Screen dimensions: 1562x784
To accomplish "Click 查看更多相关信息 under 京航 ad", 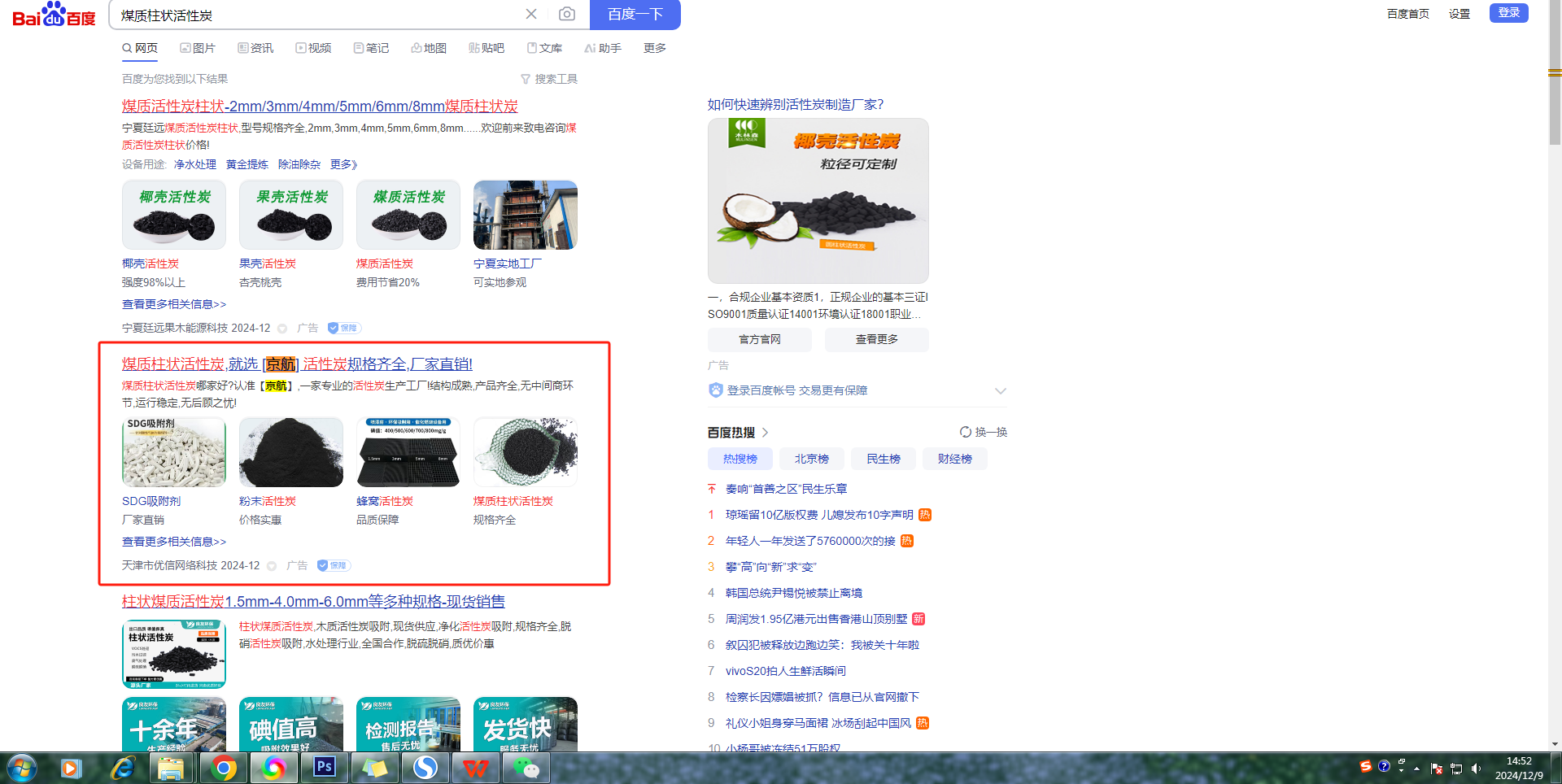I will [x=174, y=542].
